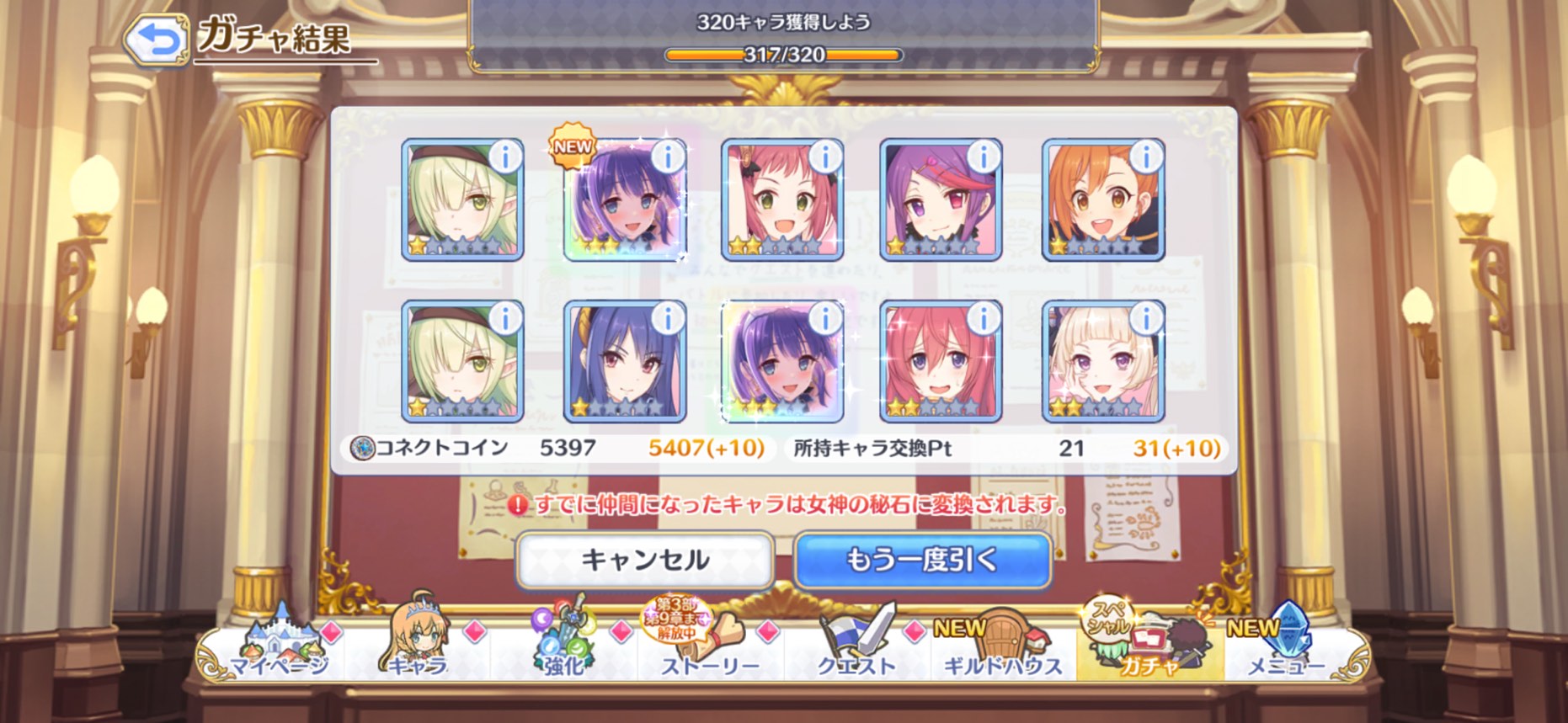
Task: Click the キャンセル button
Action: coord(645,560)
